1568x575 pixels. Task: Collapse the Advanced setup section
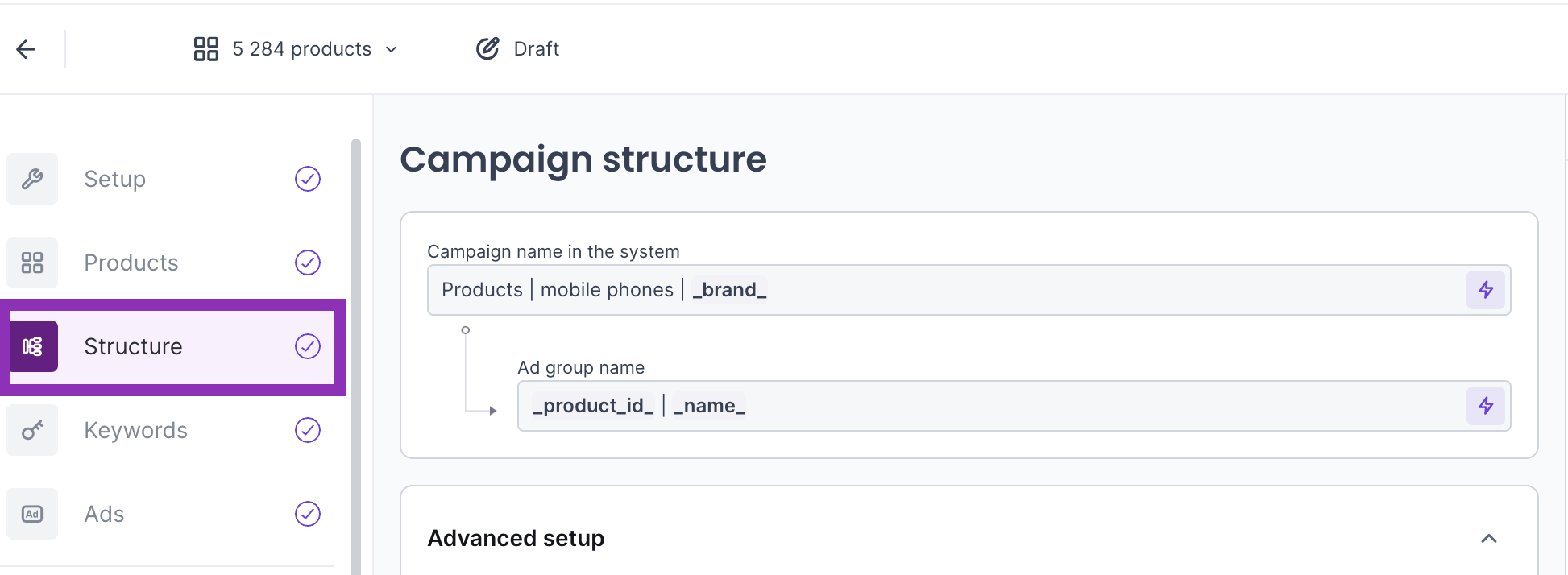pyautogui.click(x=1488, y=539)
